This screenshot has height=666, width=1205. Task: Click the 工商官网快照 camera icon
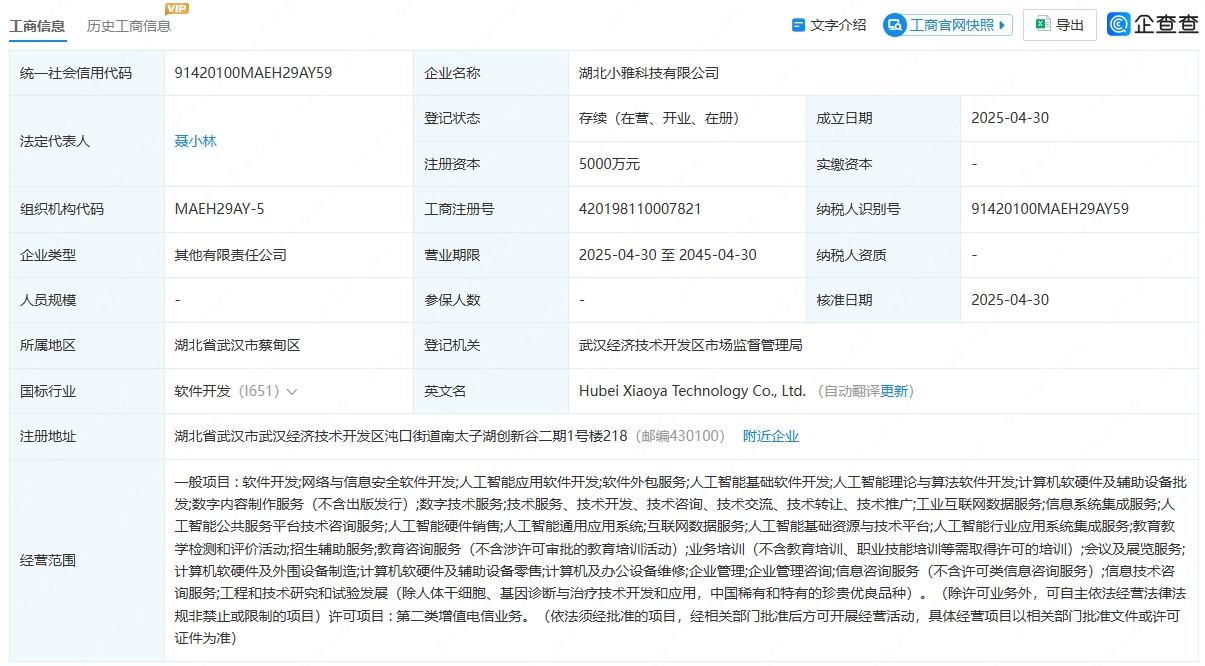coord(895,25)
